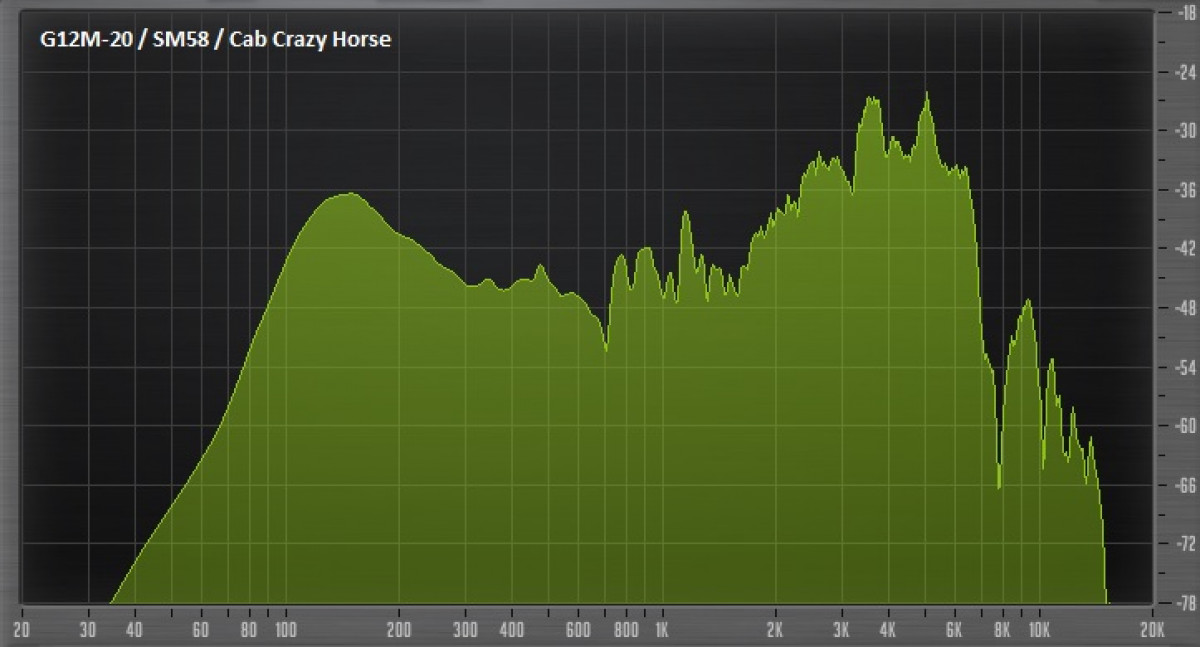Image resolution: width=1200 pixels, height=647 pixels.
Task: Click the -60 dB level scale label
Action: pos(1186,426)
